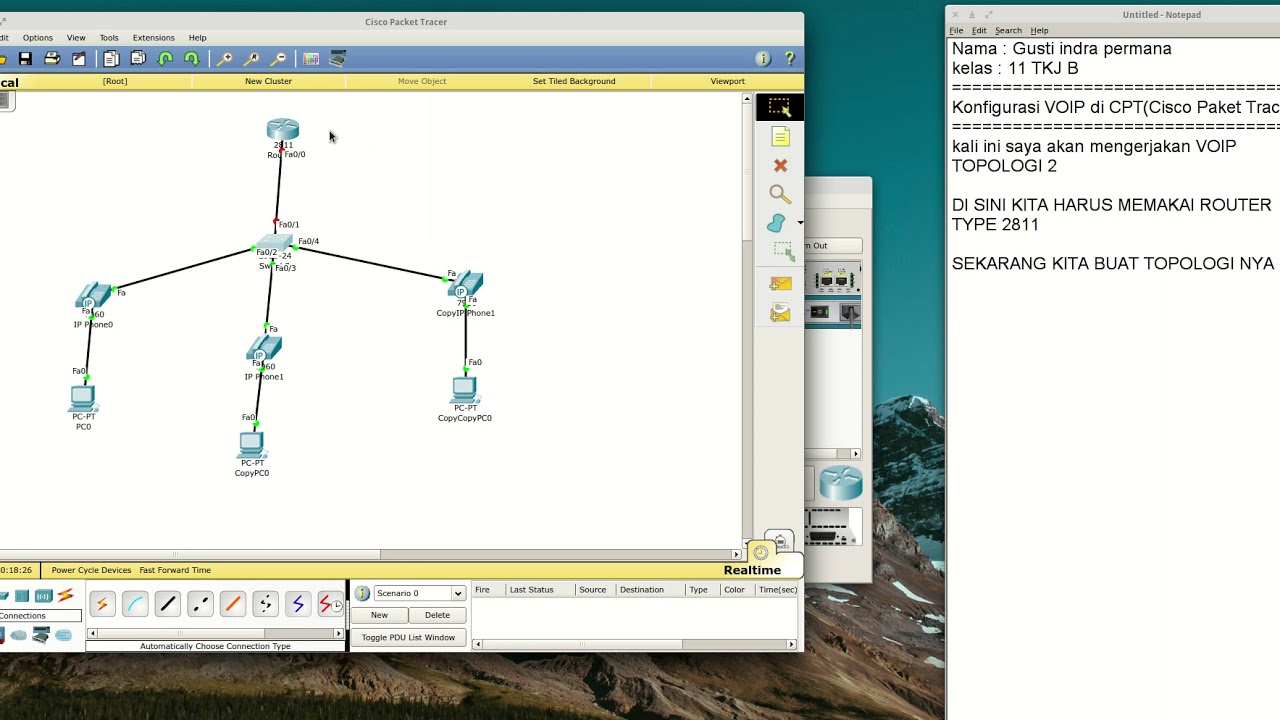Viewport: 1280px width, 720px height.
Task: Choose the Inspect magnifier tool
Action: [x=780, y=194]
